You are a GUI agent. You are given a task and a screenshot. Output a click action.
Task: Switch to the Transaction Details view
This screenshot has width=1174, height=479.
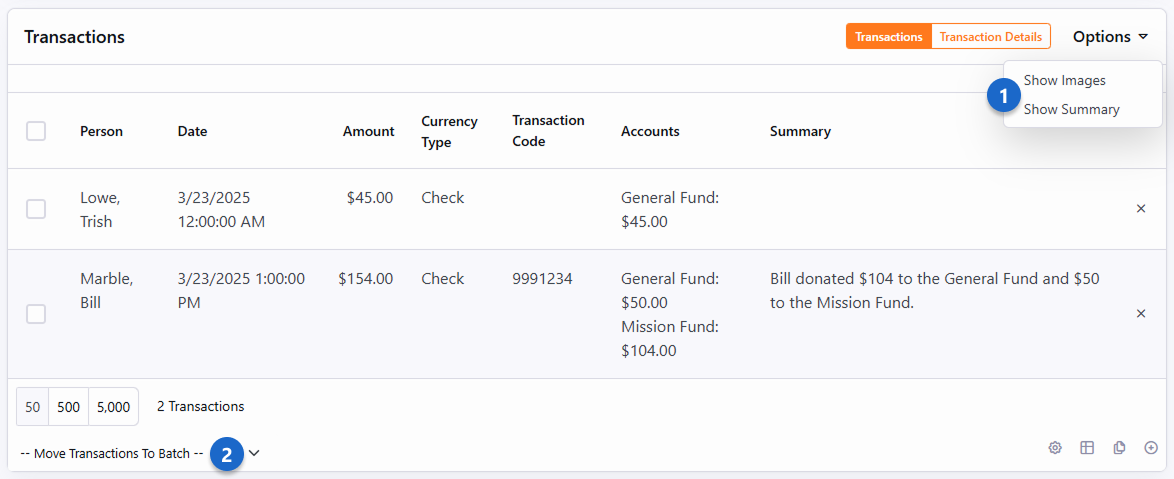tap(990, 37)
